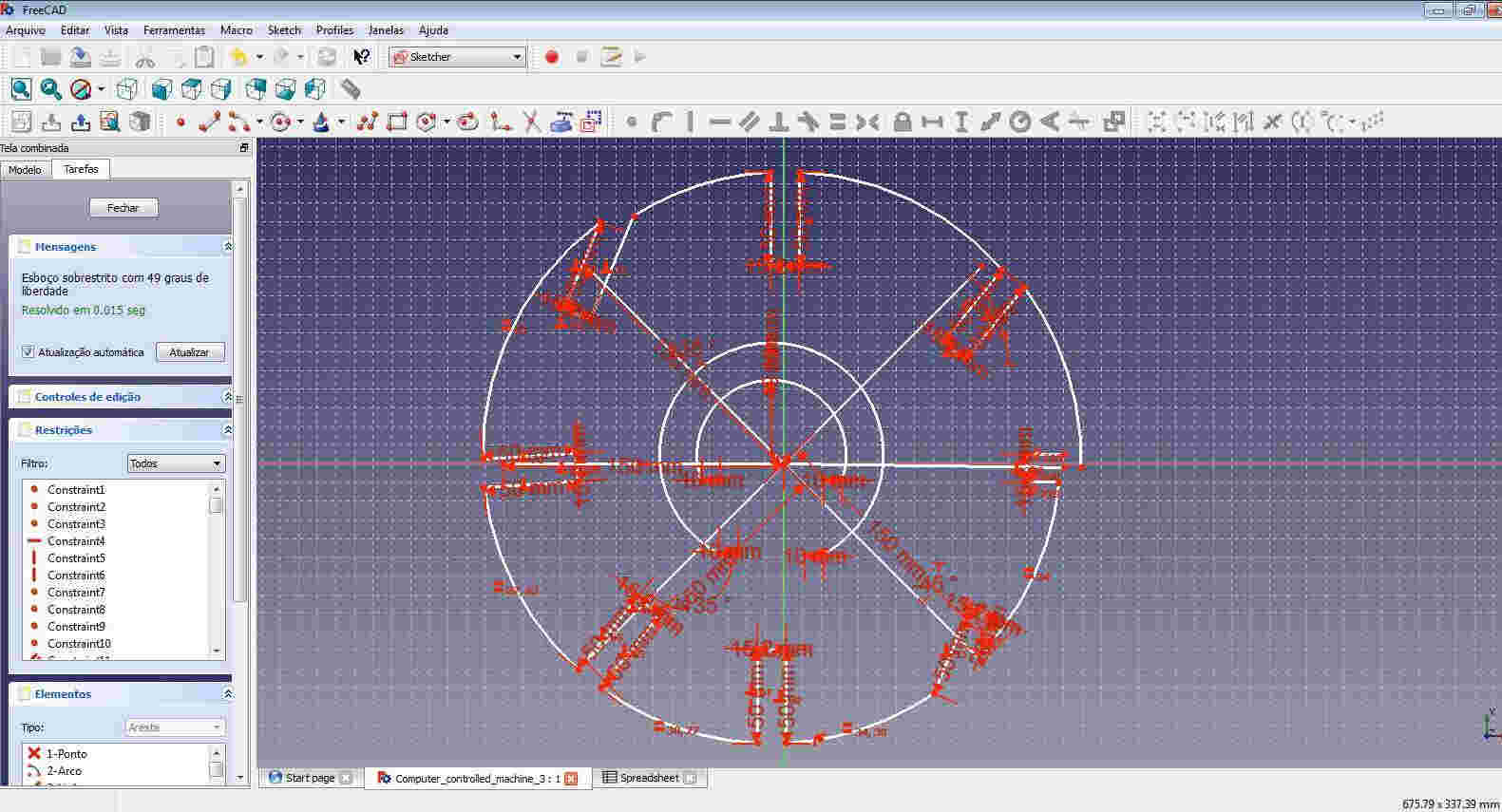1502x812 pixels.
Task: Click the Atualizar button
Action: pos(189,352)
